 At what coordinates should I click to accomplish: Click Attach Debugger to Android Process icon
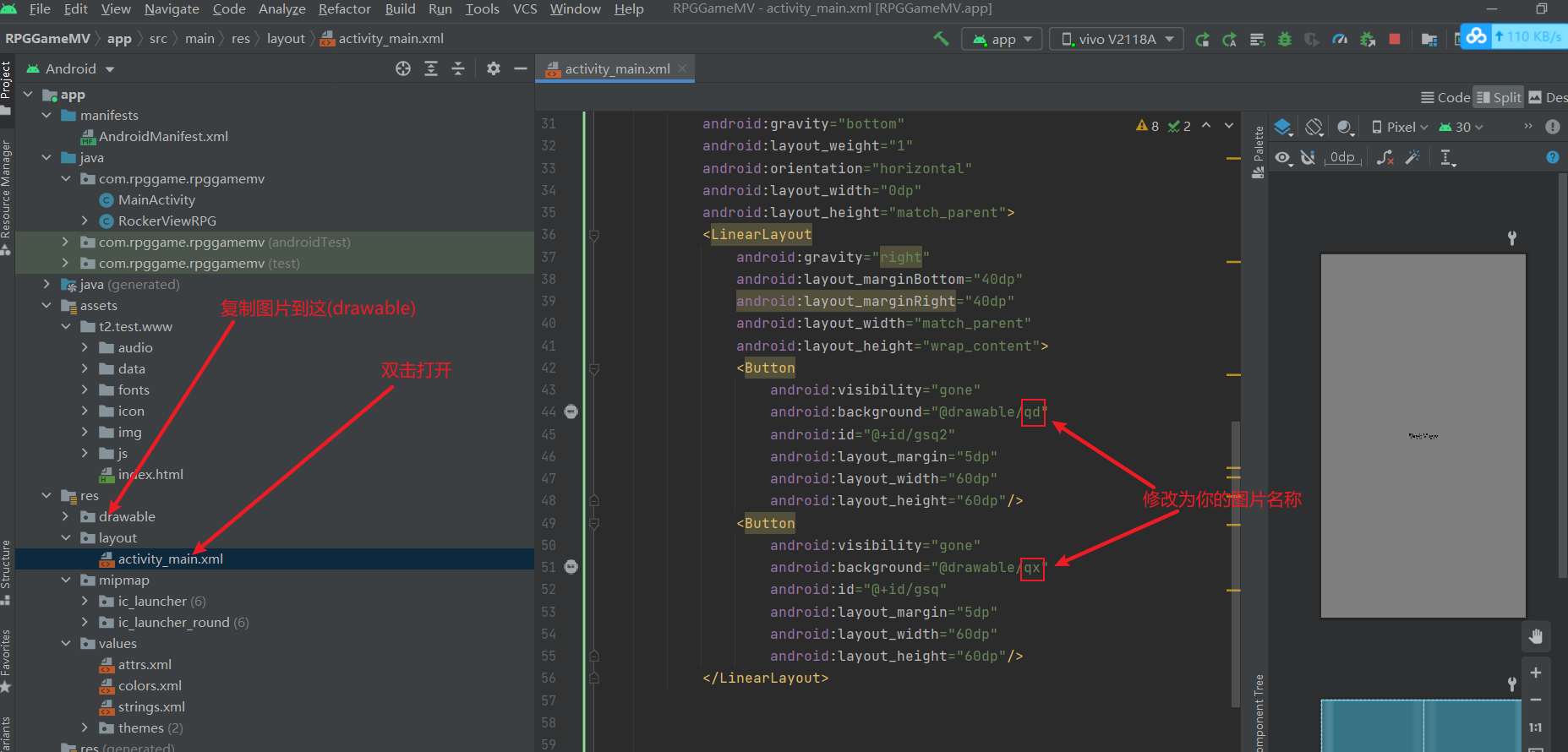tap(1368, 39)
